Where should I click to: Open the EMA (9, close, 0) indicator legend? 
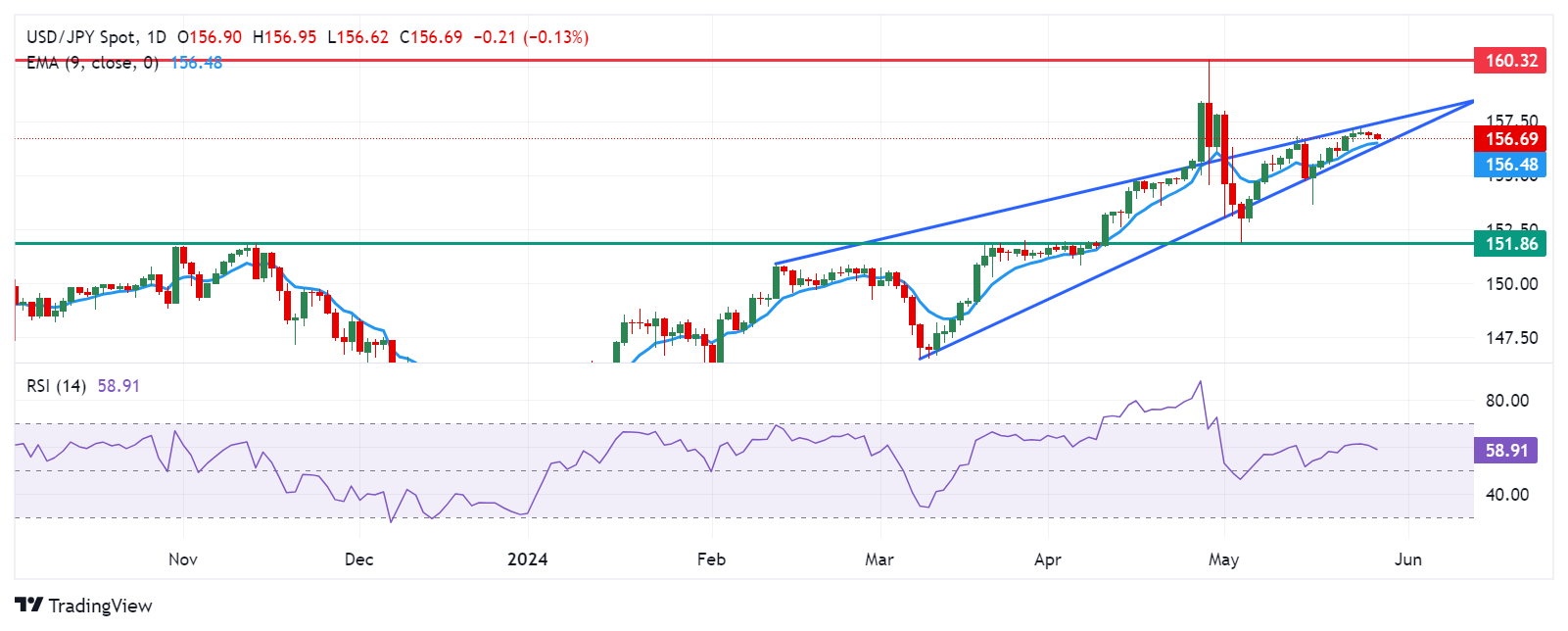pyautogui.click(x=92, y=63)
